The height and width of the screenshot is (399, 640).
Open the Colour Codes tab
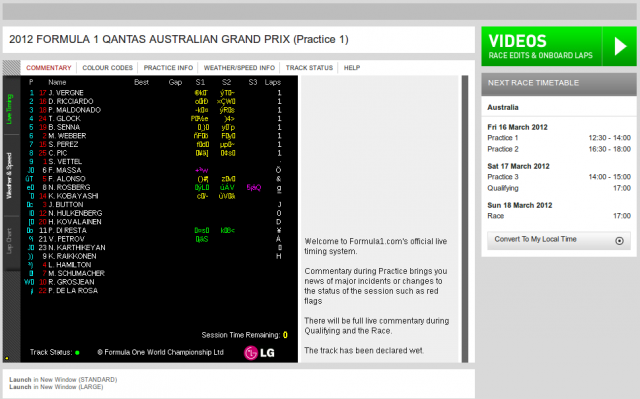click(x=107, y=68)
